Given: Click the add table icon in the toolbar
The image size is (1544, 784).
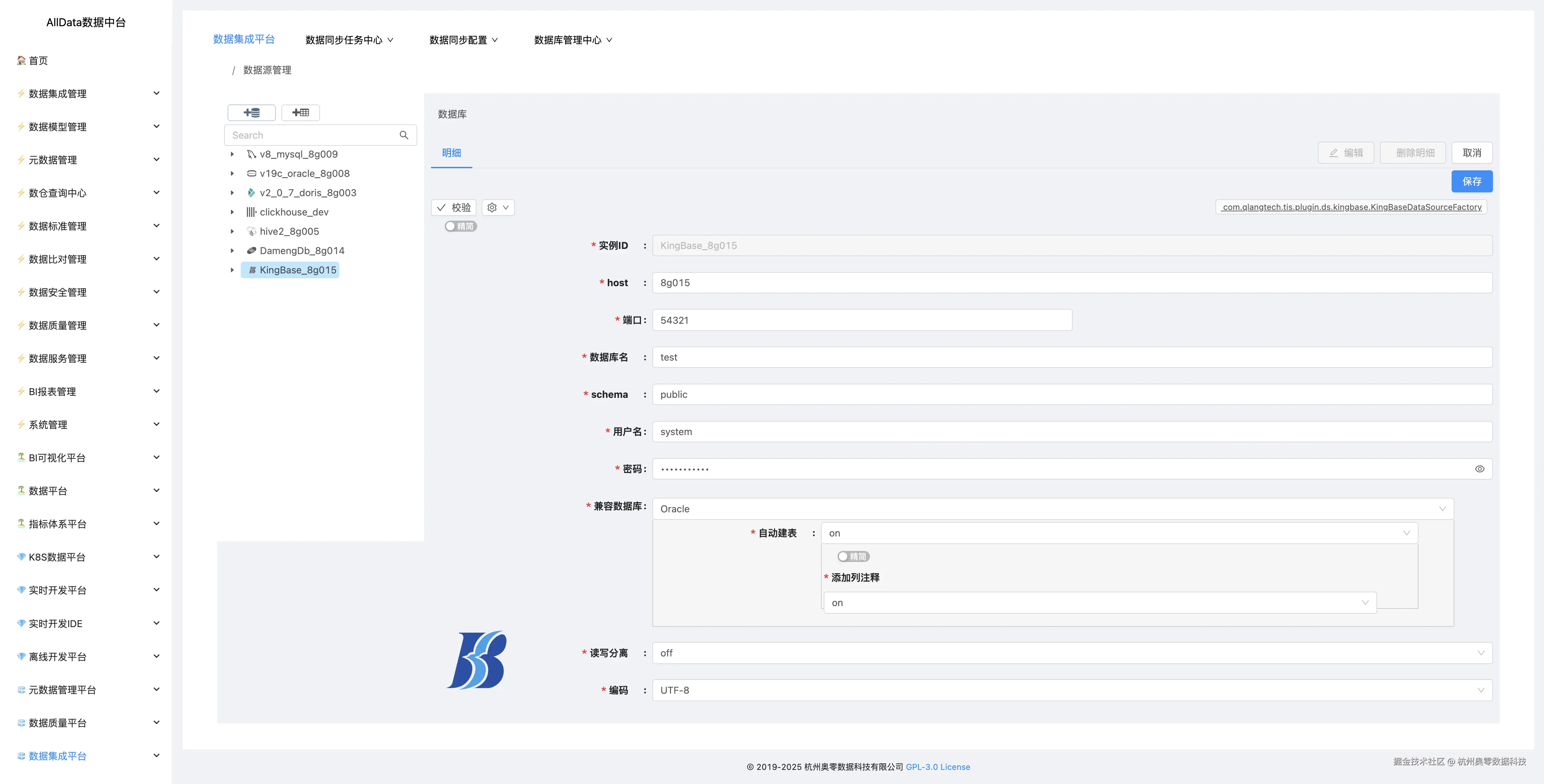Looking at the screenshot, I should pyautogui.click(x=300, y=113).
